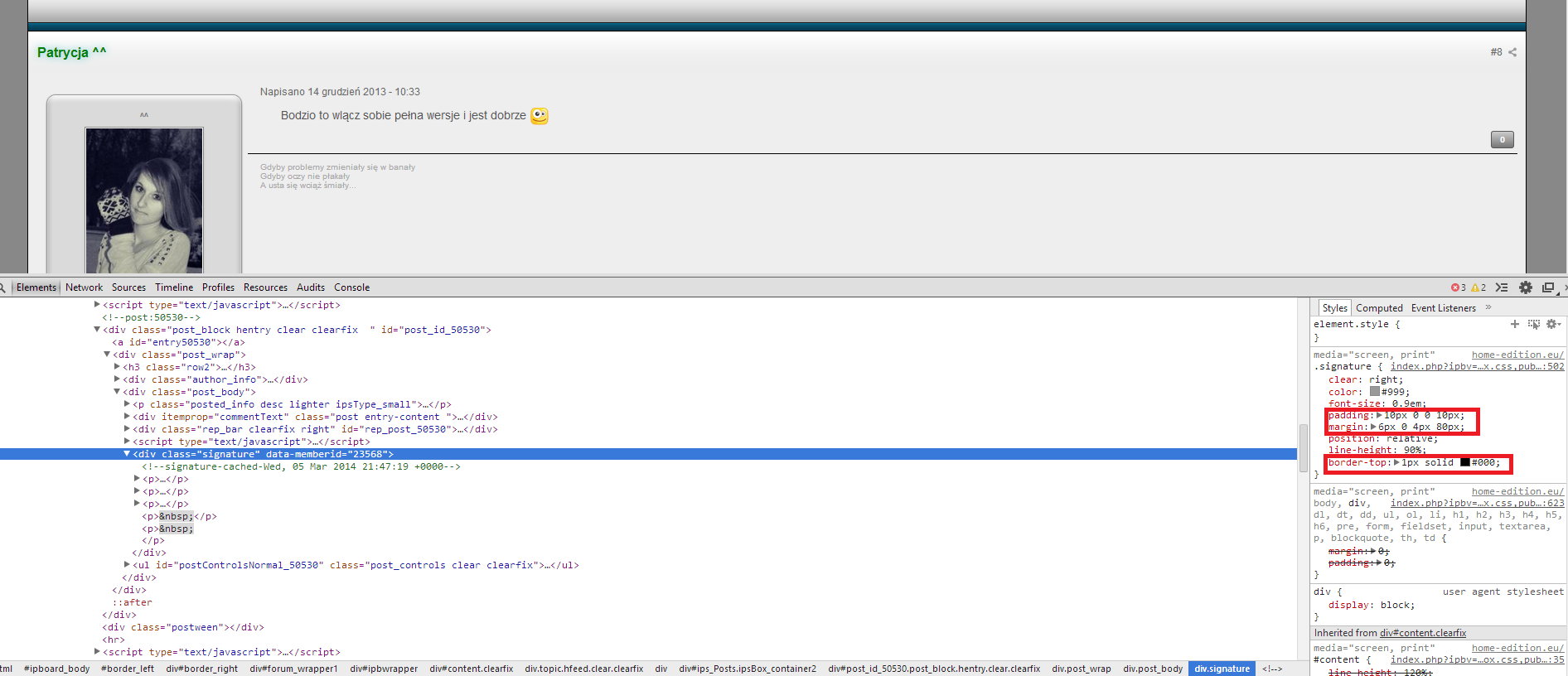Click the smiley emoticon in the post
Viewport: 1568px width, 676px height.
point(540,116)
